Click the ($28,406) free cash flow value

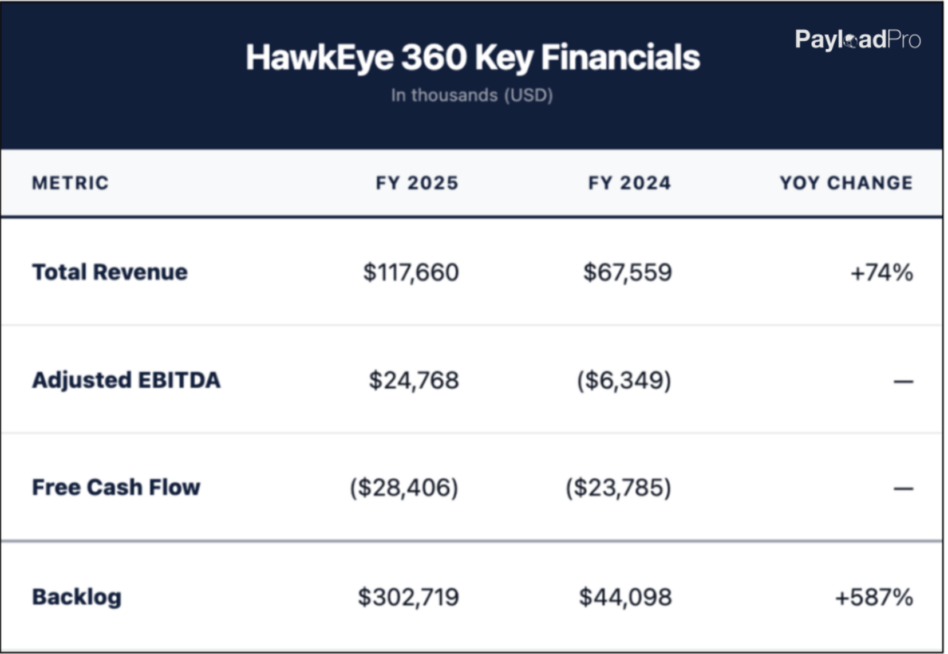pos(404,488)
